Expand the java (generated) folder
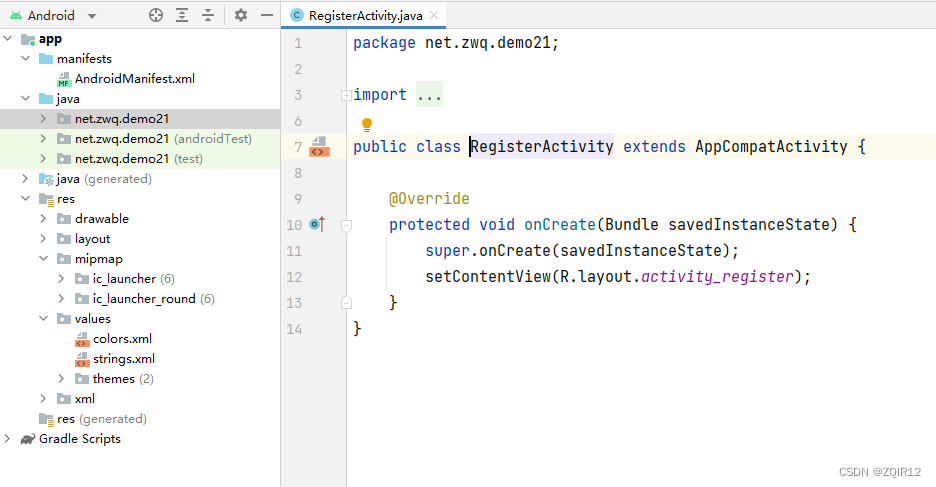This screenshot has height=487, width=936. click(x=26, y=178)
